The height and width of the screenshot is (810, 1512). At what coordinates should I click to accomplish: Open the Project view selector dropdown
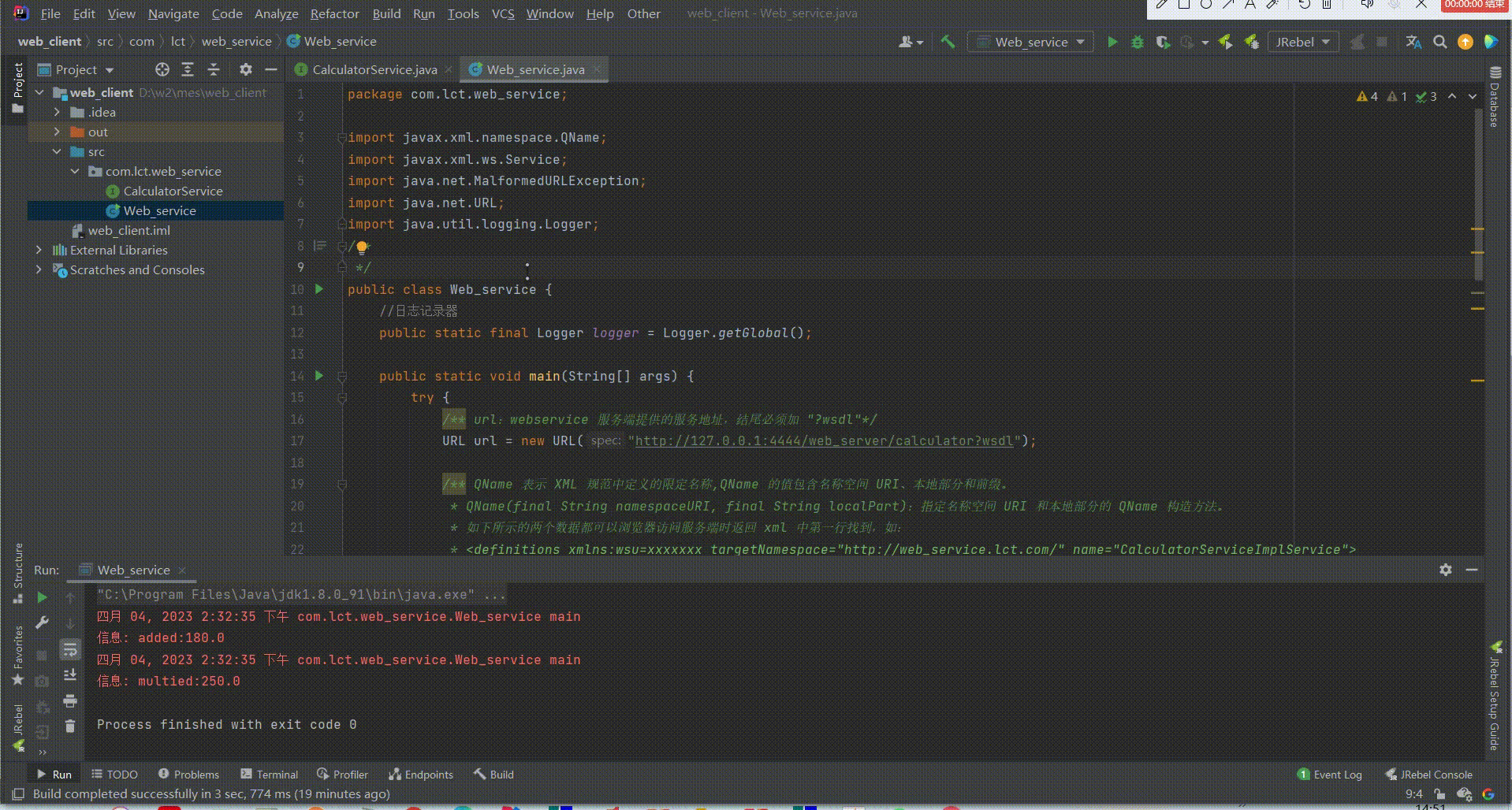click(76, 69)
